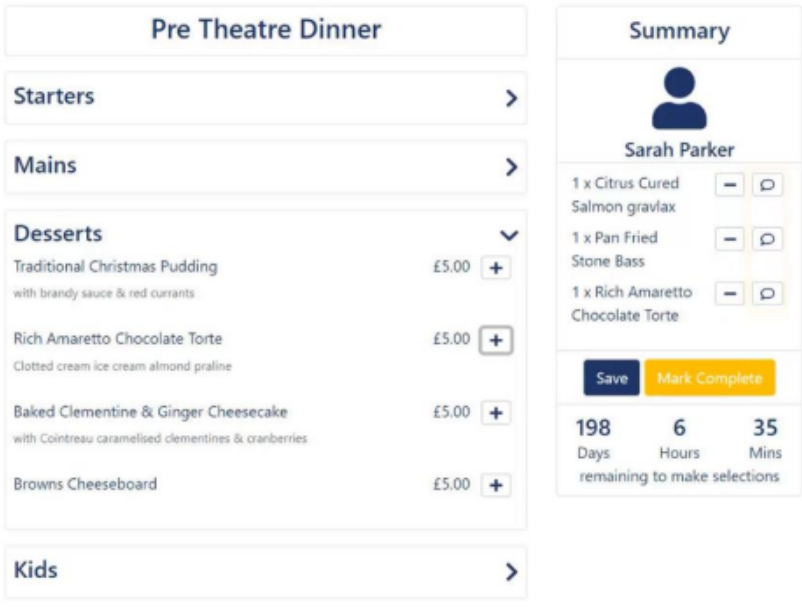Add Rich Amaretto Chocolate Torte plus icon
The height and width of the screenshot is (607, 802).
click(496, 340)
